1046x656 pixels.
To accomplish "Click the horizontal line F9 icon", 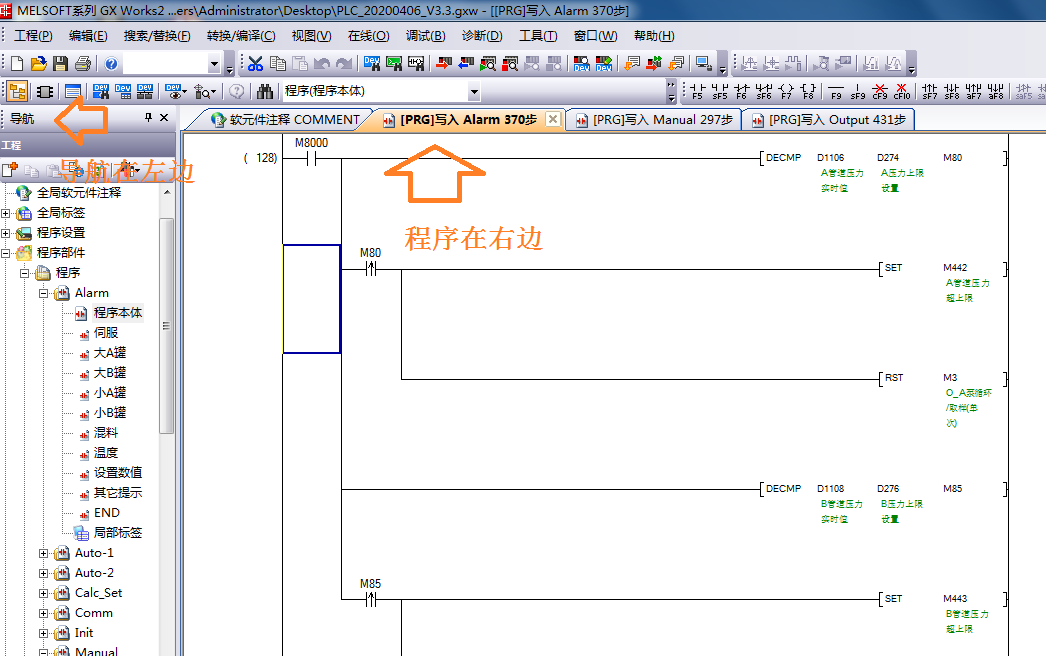I will (836, 92).
